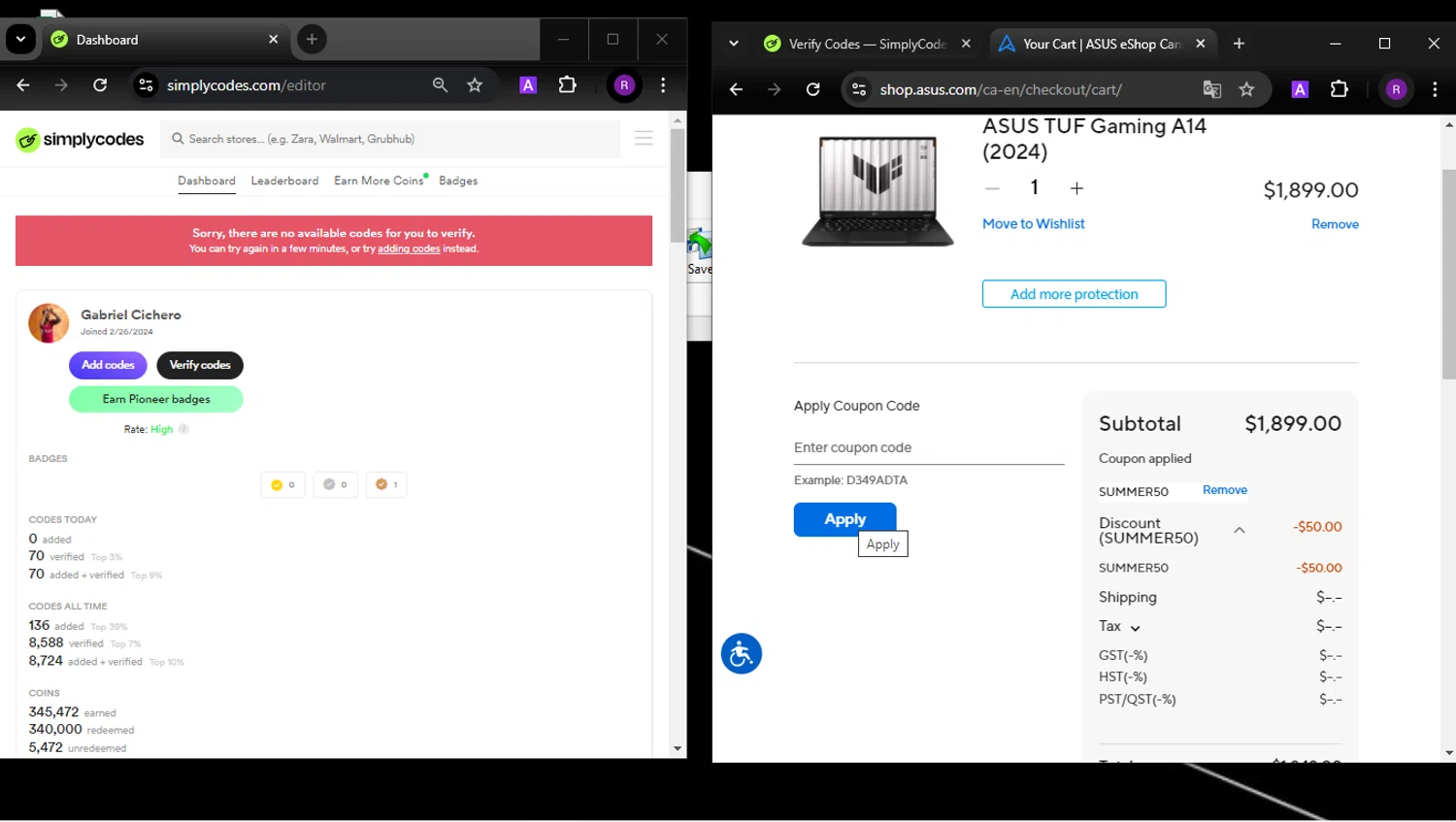Go back in the simplycodes window
The height and width of the screenshot is (822, 1456).
coord(23,85)
